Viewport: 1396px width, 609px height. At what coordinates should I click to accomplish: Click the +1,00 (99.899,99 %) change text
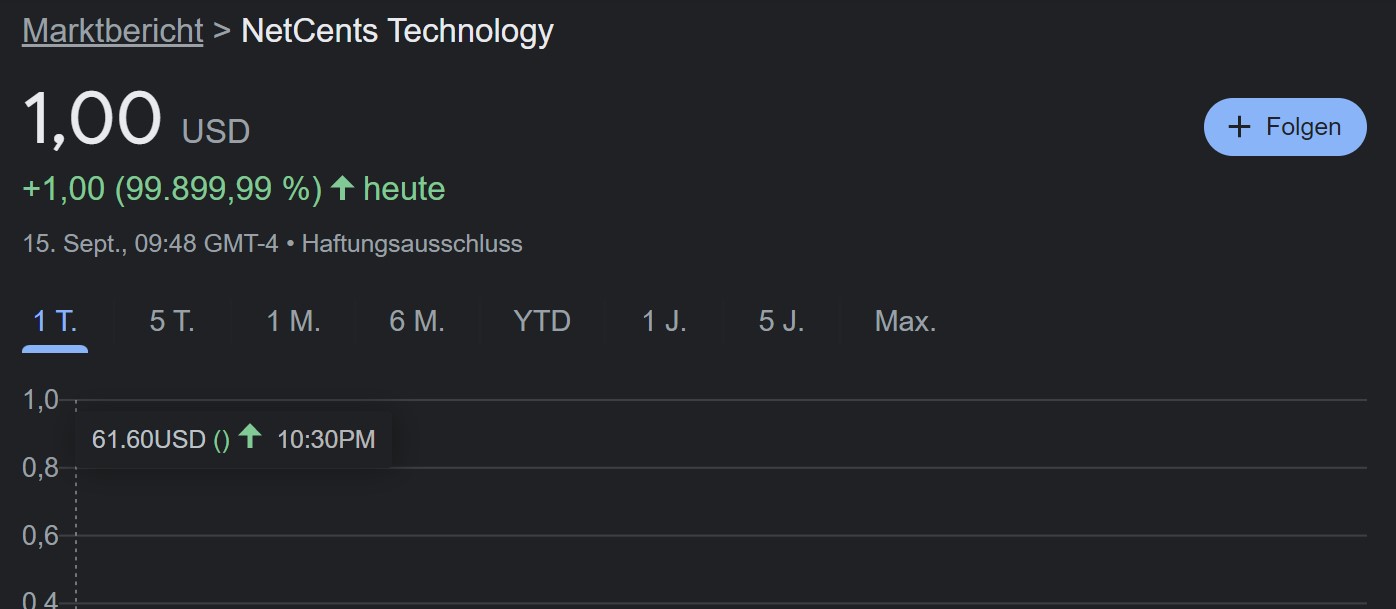click(x=172, y=189)
